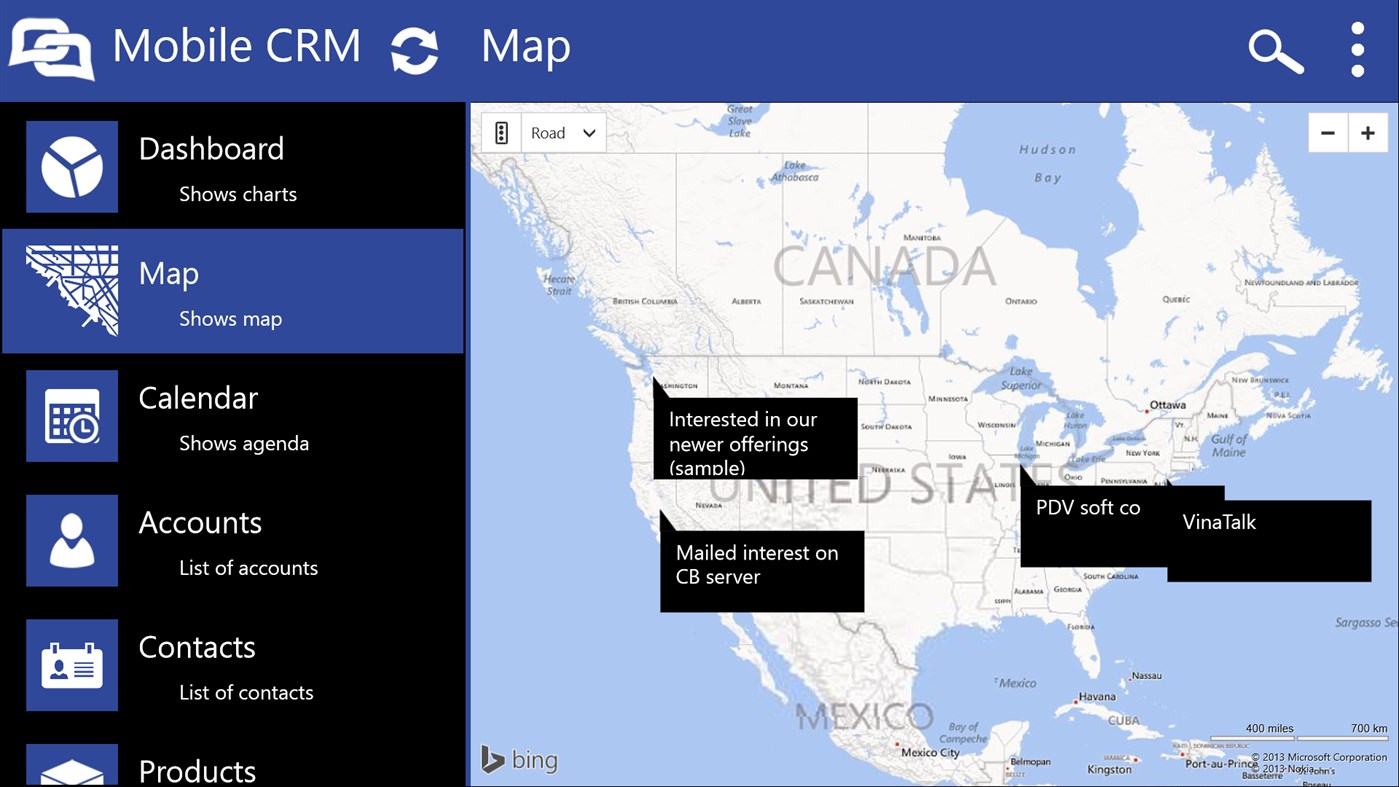This screenshot has width=1399, height=787.
Task: Click the Accounts person icon
Action: [71, 540]
